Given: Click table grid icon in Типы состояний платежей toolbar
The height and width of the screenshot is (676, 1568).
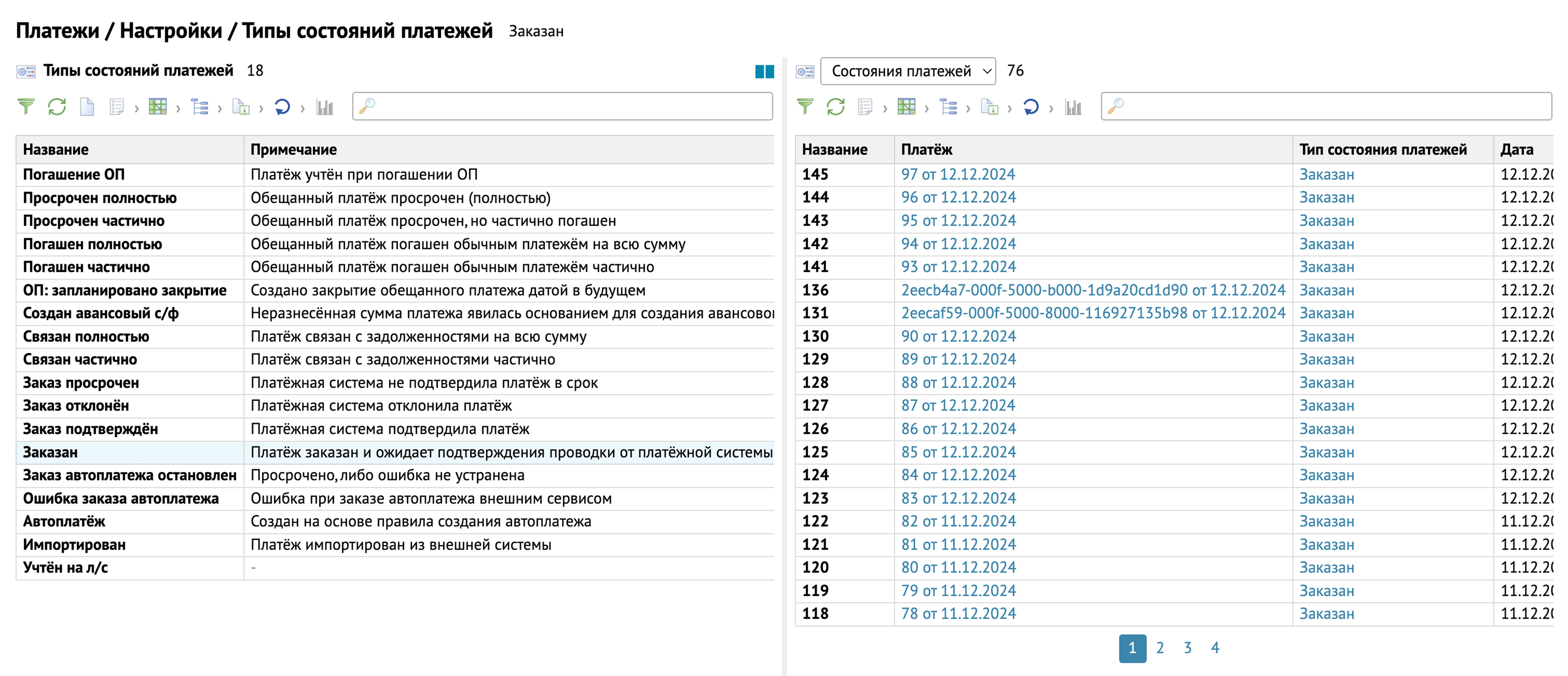Looking at the screenshot, I should tap(158, 107).
